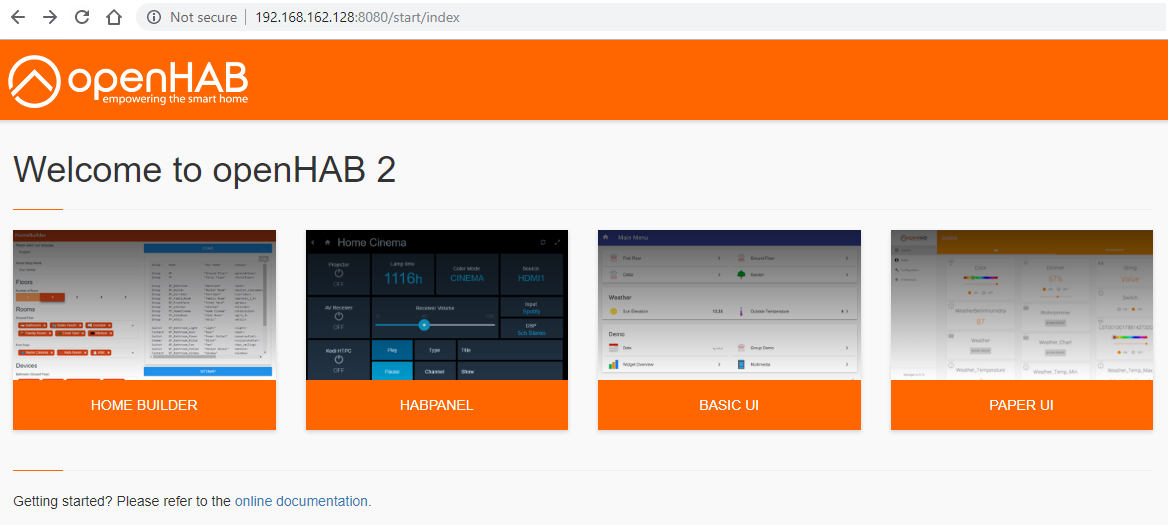1168x525 pixels.
Task: Click the browser forward arrow
Action: click(x=50, y=17)
